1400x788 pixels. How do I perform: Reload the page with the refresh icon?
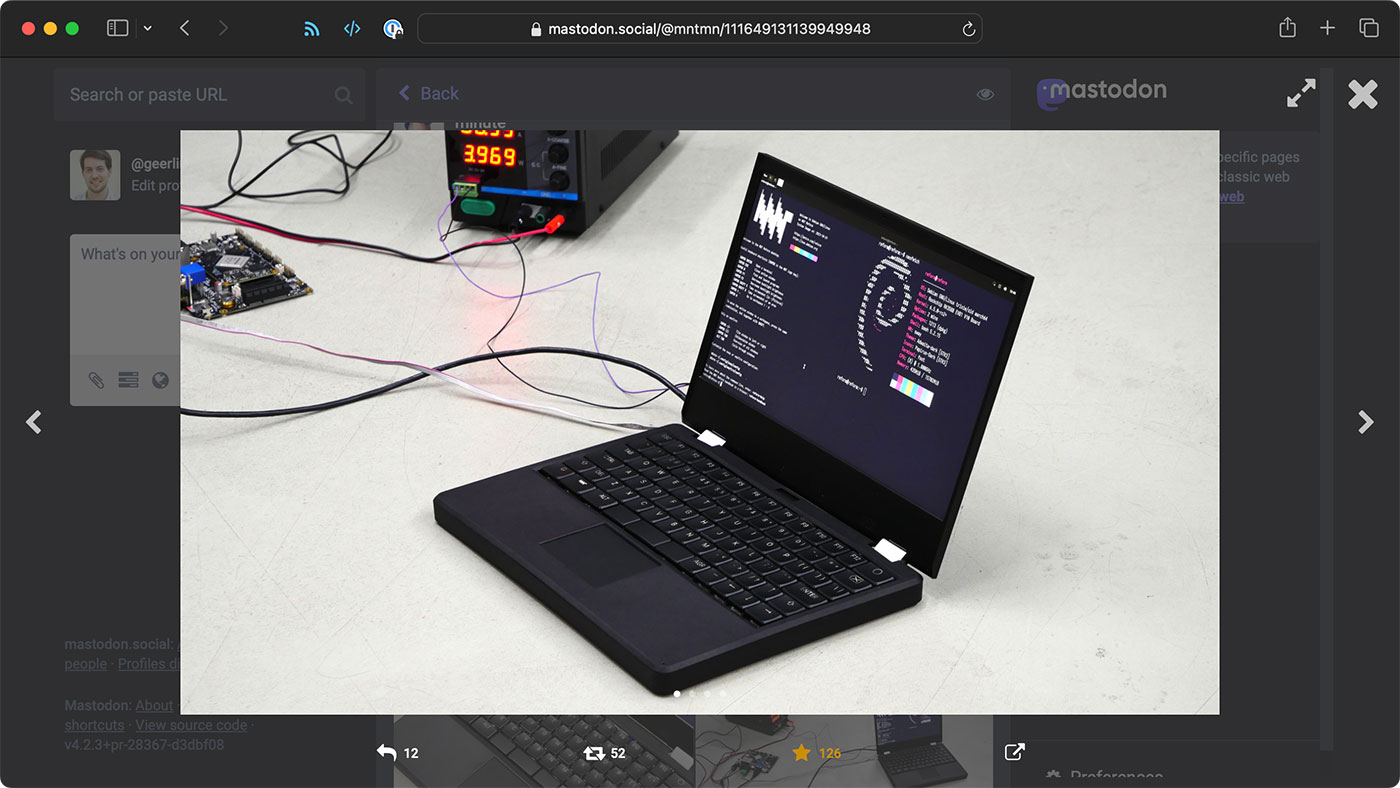click(x=968, y=29)
